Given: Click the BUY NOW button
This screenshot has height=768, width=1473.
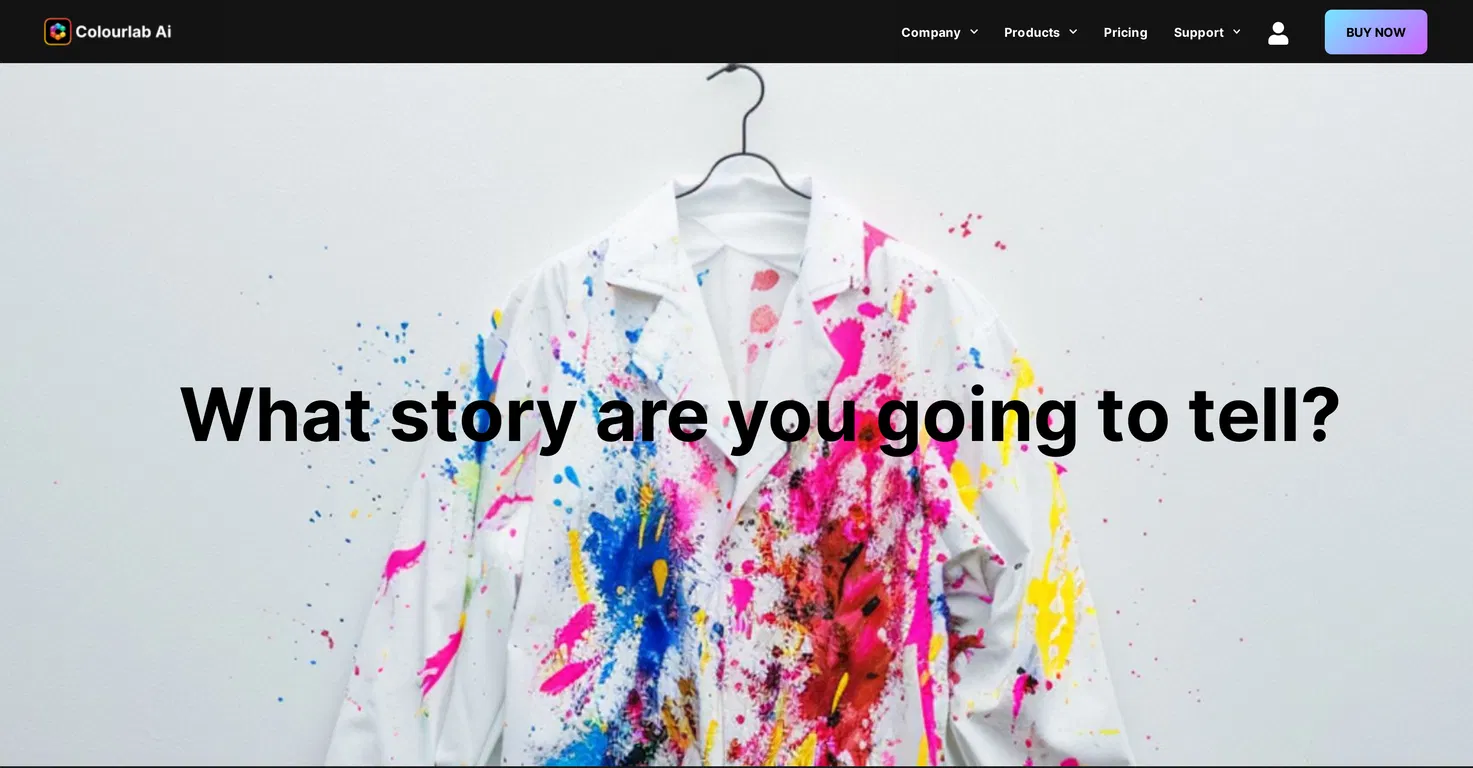Looking at the screenshot, I should (1376, 32).
